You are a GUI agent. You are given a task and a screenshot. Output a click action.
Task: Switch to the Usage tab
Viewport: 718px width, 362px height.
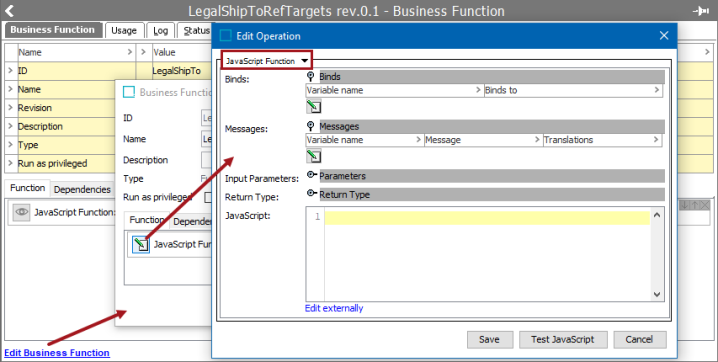click(x=124, y=30)
